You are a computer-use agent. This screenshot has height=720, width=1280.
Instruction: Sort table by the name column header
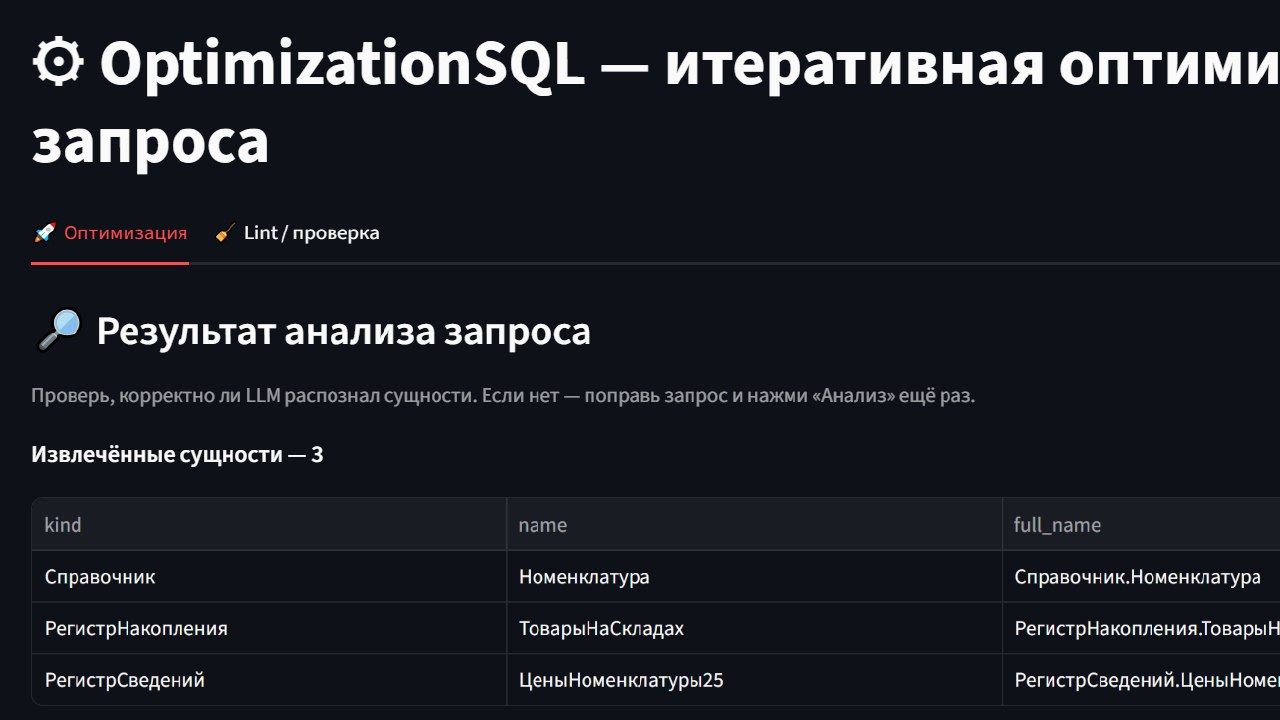(x=754, y=524)
